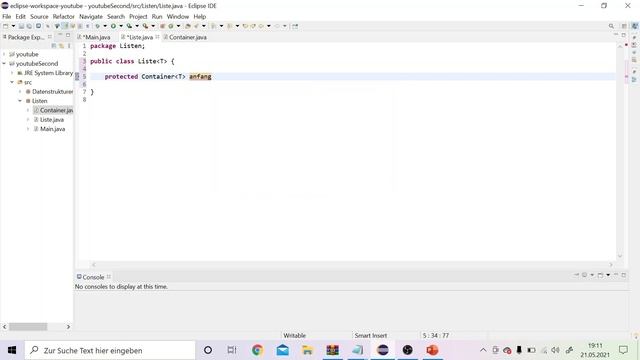Screen dimensions: 640x360
Task: Collapse the src folder node
Action: click(x=12, y=82)
